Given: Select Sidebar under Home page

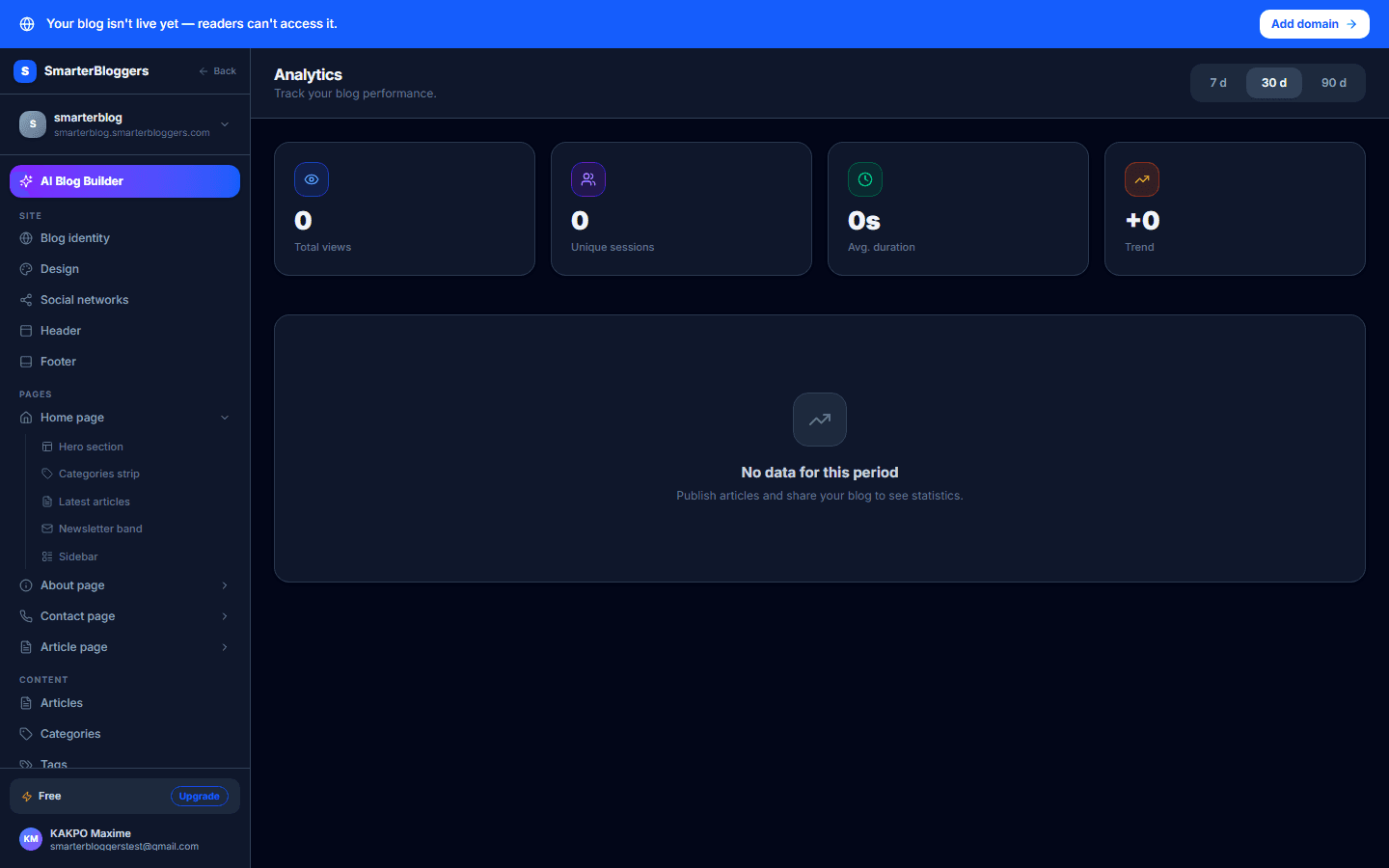Looking at the screenshot, I should coord(135,556).
